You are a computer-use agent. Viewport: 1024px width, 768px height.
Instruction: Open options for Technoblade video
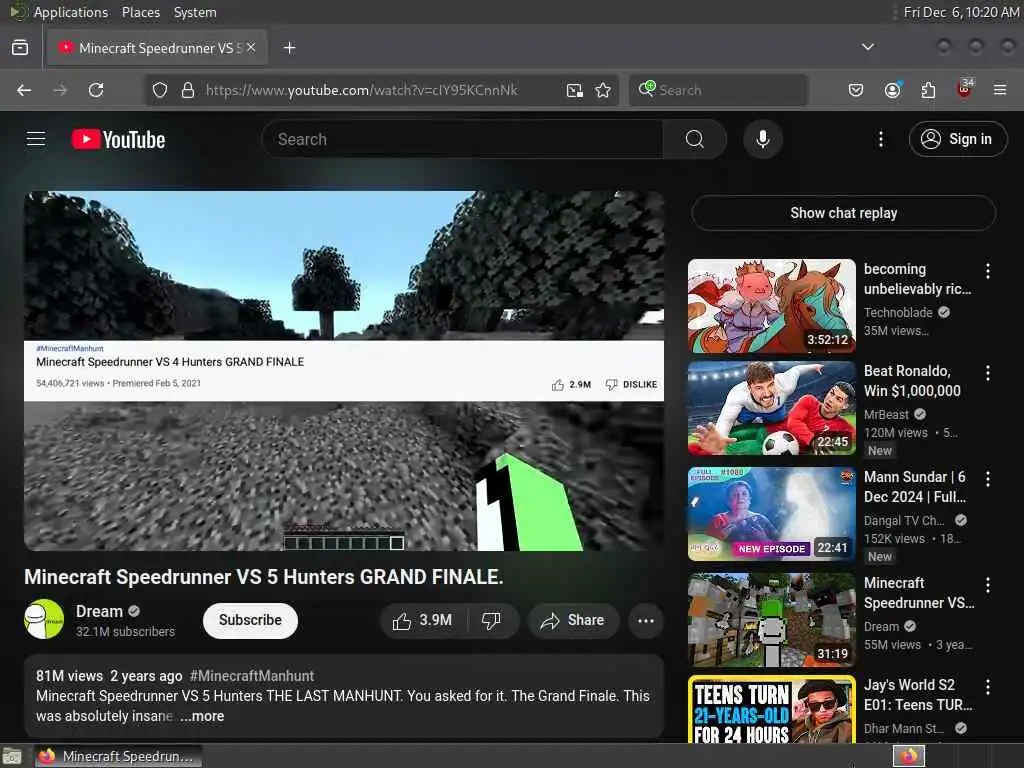coord(987,270)
